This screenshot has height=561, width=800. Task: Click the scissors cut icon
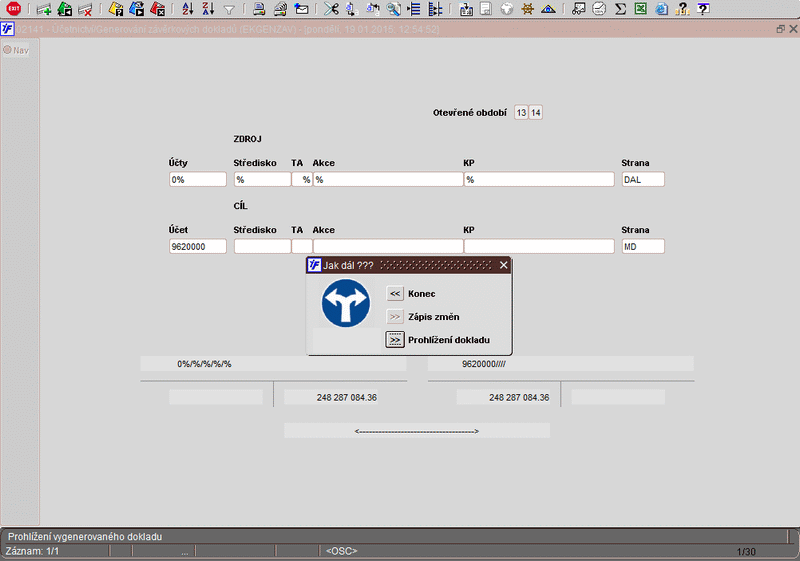coord(331,9)
